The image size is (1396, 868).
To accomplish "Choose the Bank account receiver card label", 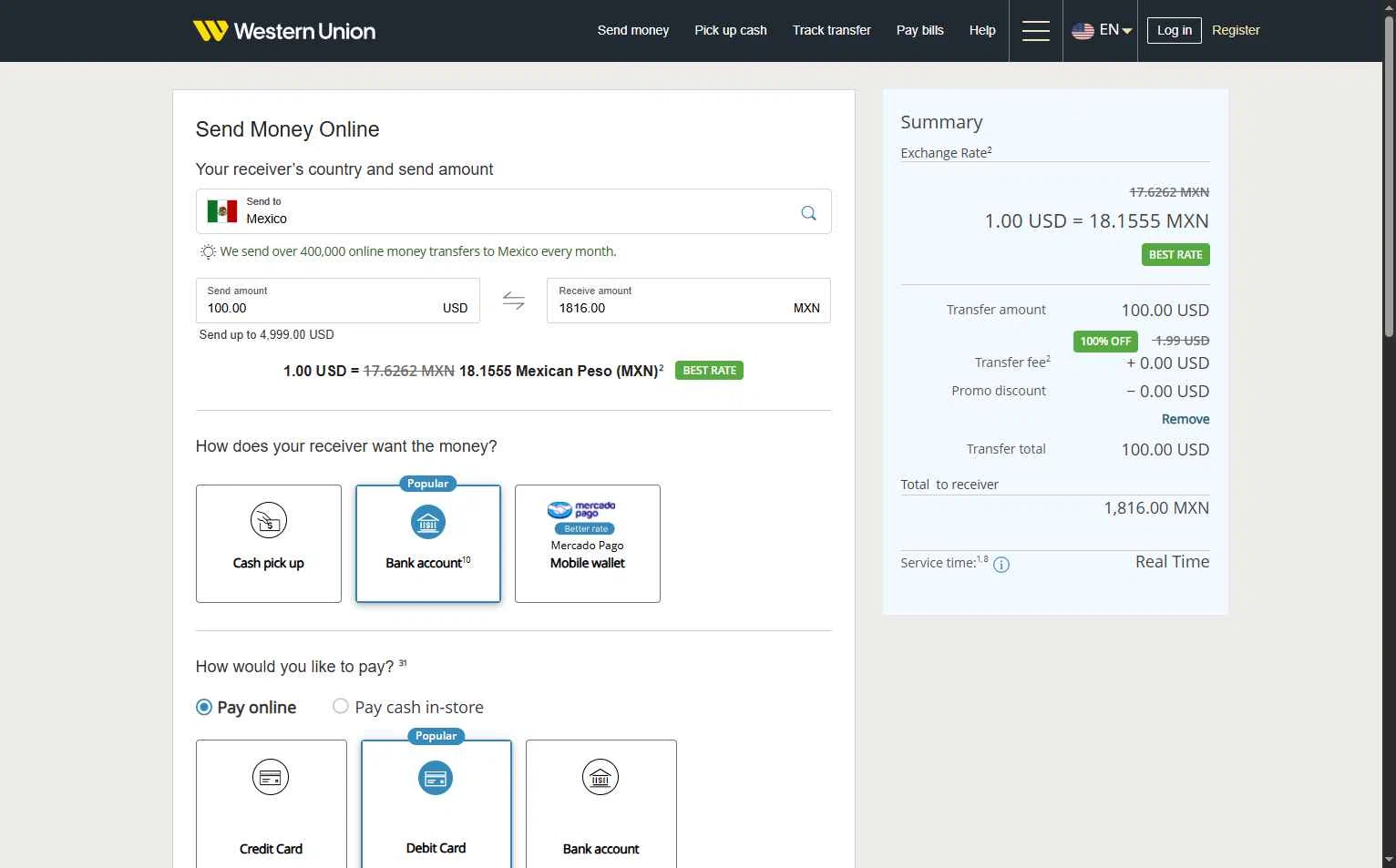I will [x=428, y=563].
